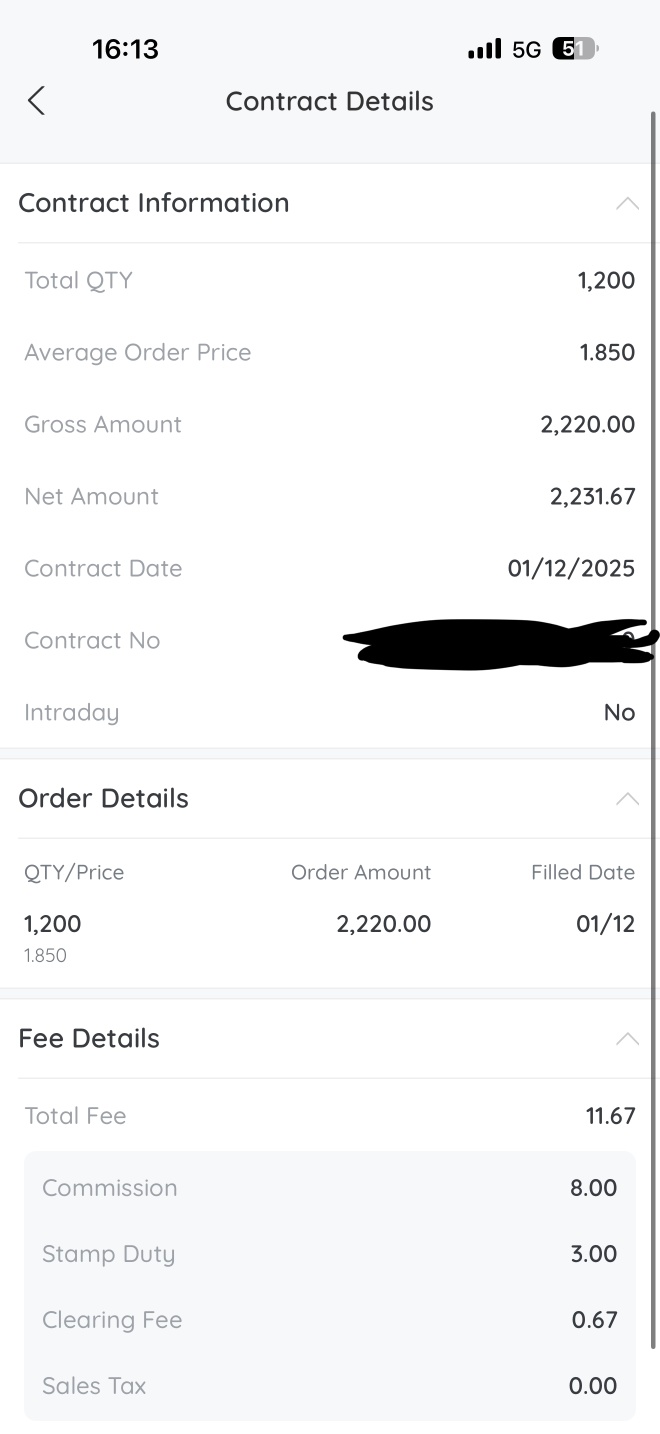This screenshot has height=1434, width=660.
Task: Collapse the Order Details section
Action: pos(627,798)
